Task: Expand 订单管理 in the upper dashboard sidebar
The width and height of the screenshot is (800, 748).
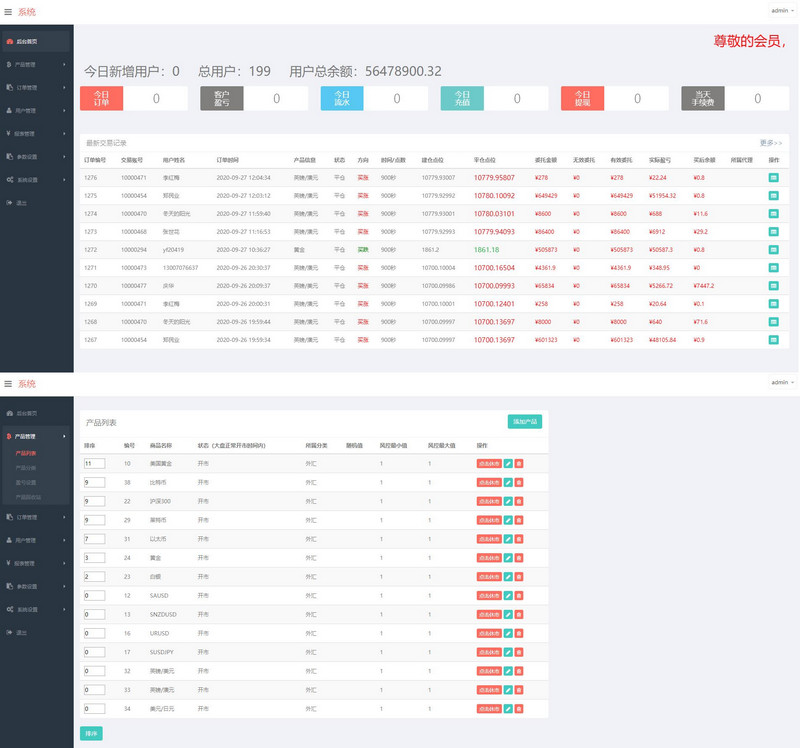Action: 36,88
